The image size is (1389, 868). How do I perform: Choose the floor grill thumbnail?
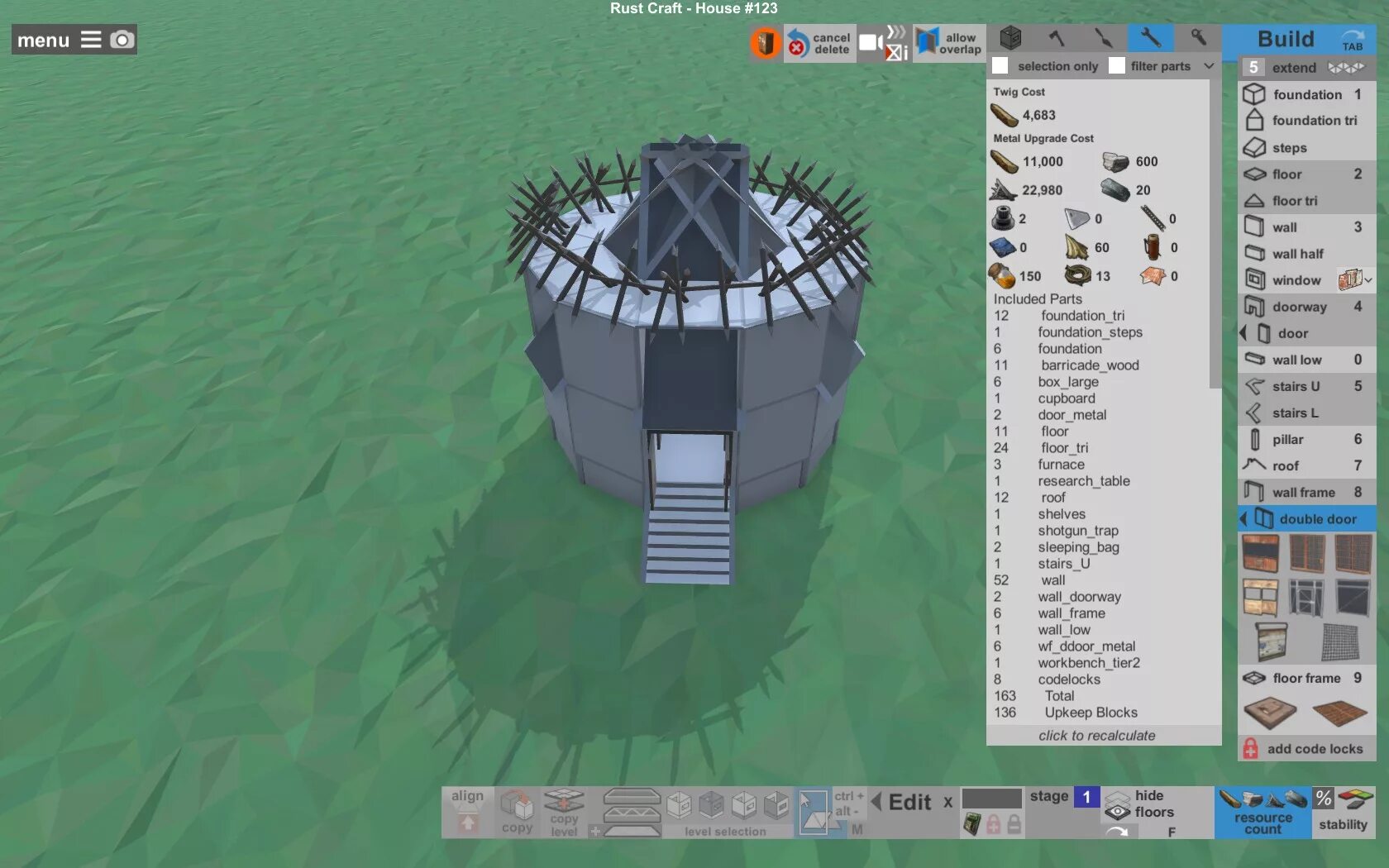[x=1339, y=713]
